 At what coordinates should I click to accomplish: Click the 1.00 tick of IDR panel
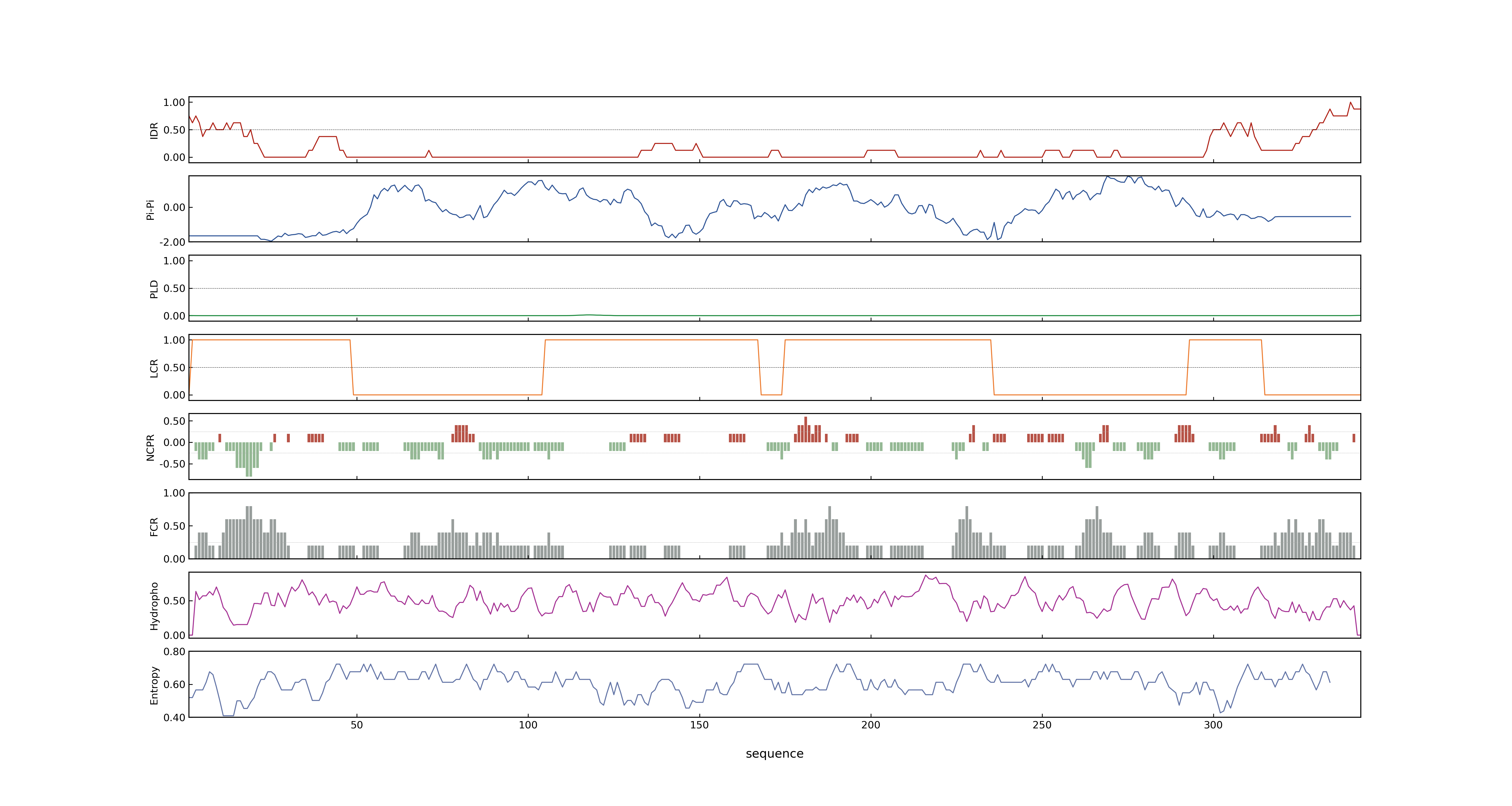pos(174,103)
